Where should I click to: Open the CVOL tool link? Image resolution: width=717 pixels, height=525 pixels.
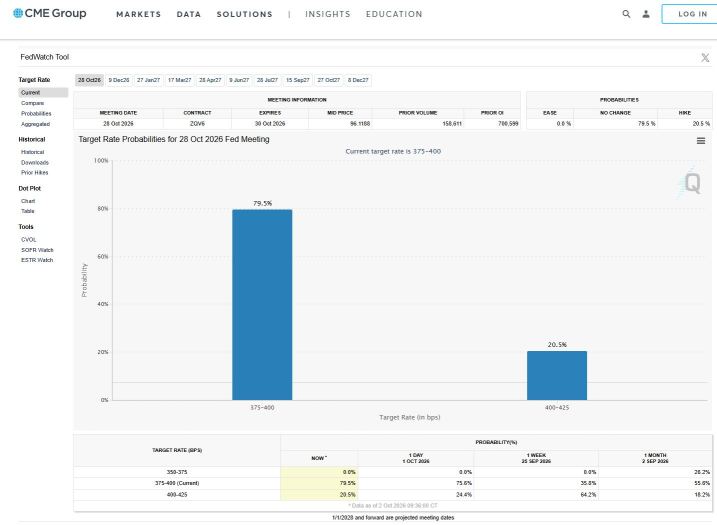(28, 240)
